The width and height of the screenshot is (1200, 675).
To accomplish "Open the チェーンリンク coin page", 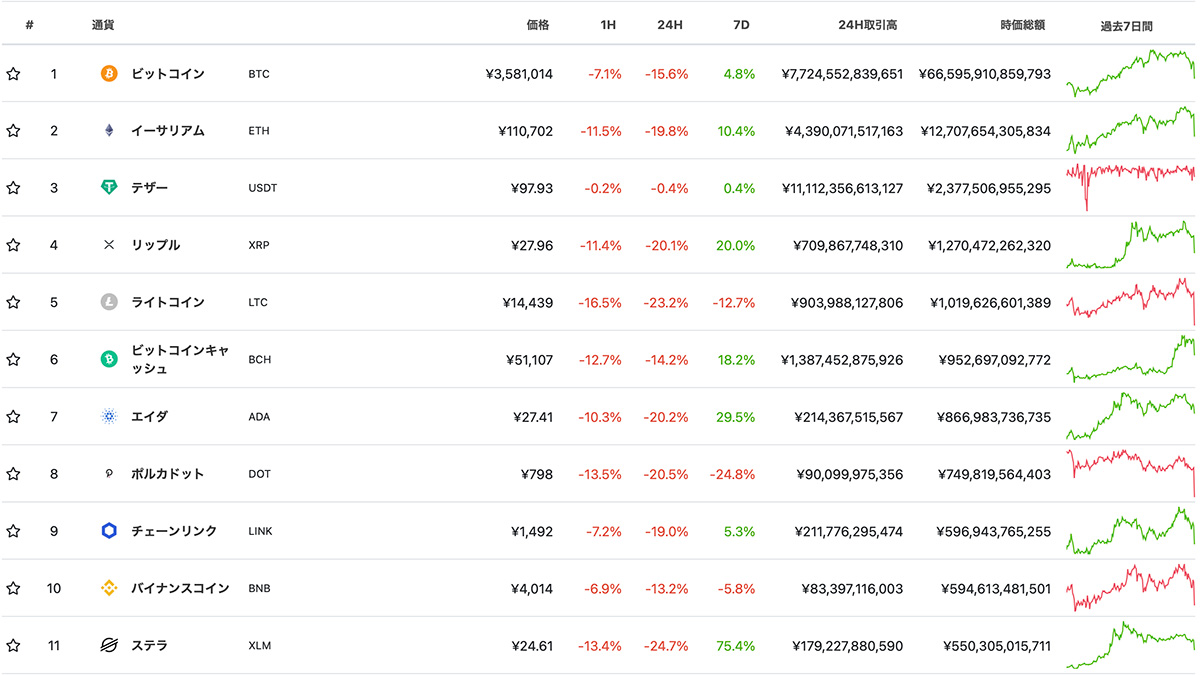I will click(x=174, y=531).
